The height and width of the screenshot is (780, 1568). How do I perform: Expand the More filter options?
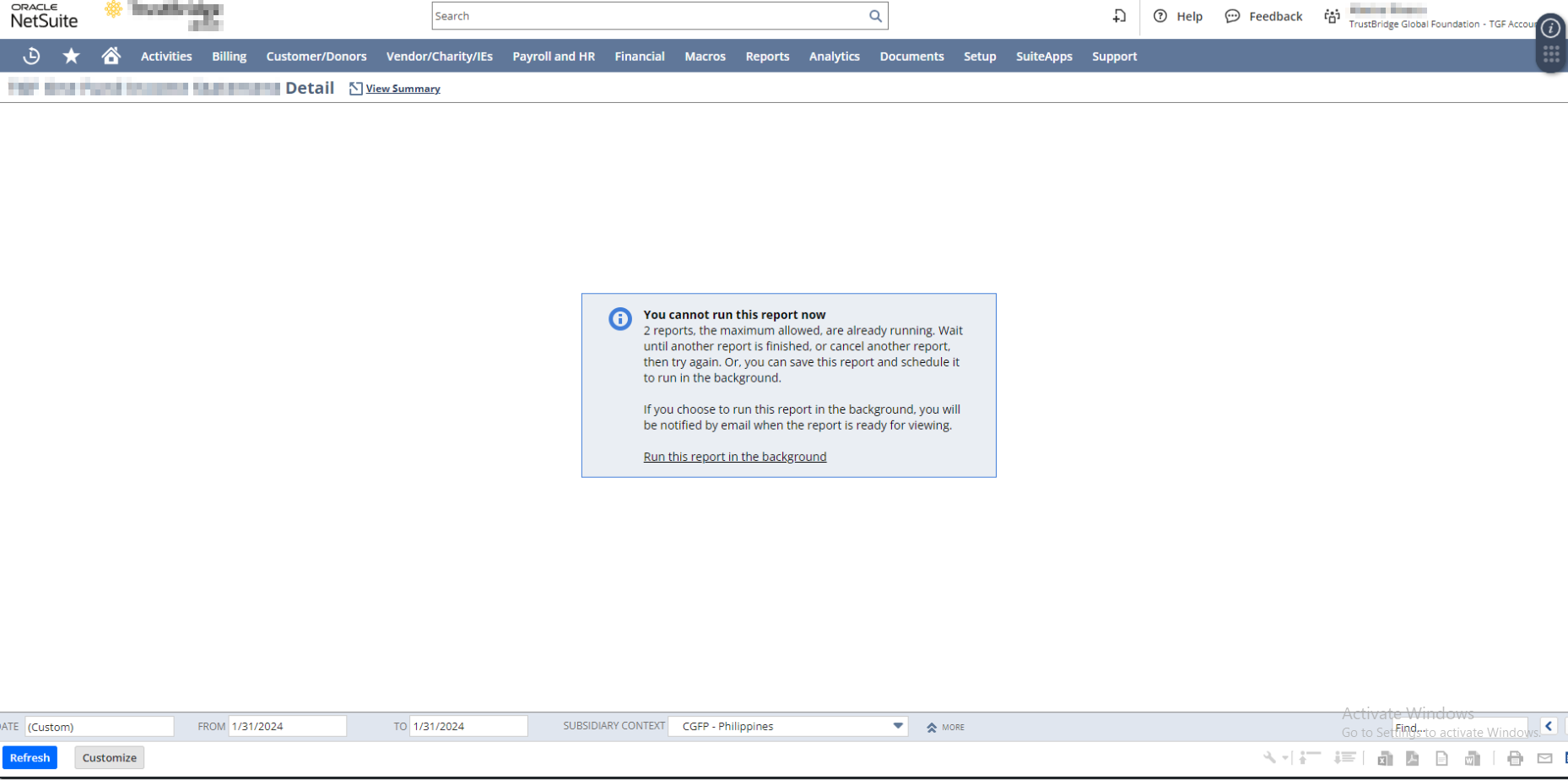[x=945, y=727]
